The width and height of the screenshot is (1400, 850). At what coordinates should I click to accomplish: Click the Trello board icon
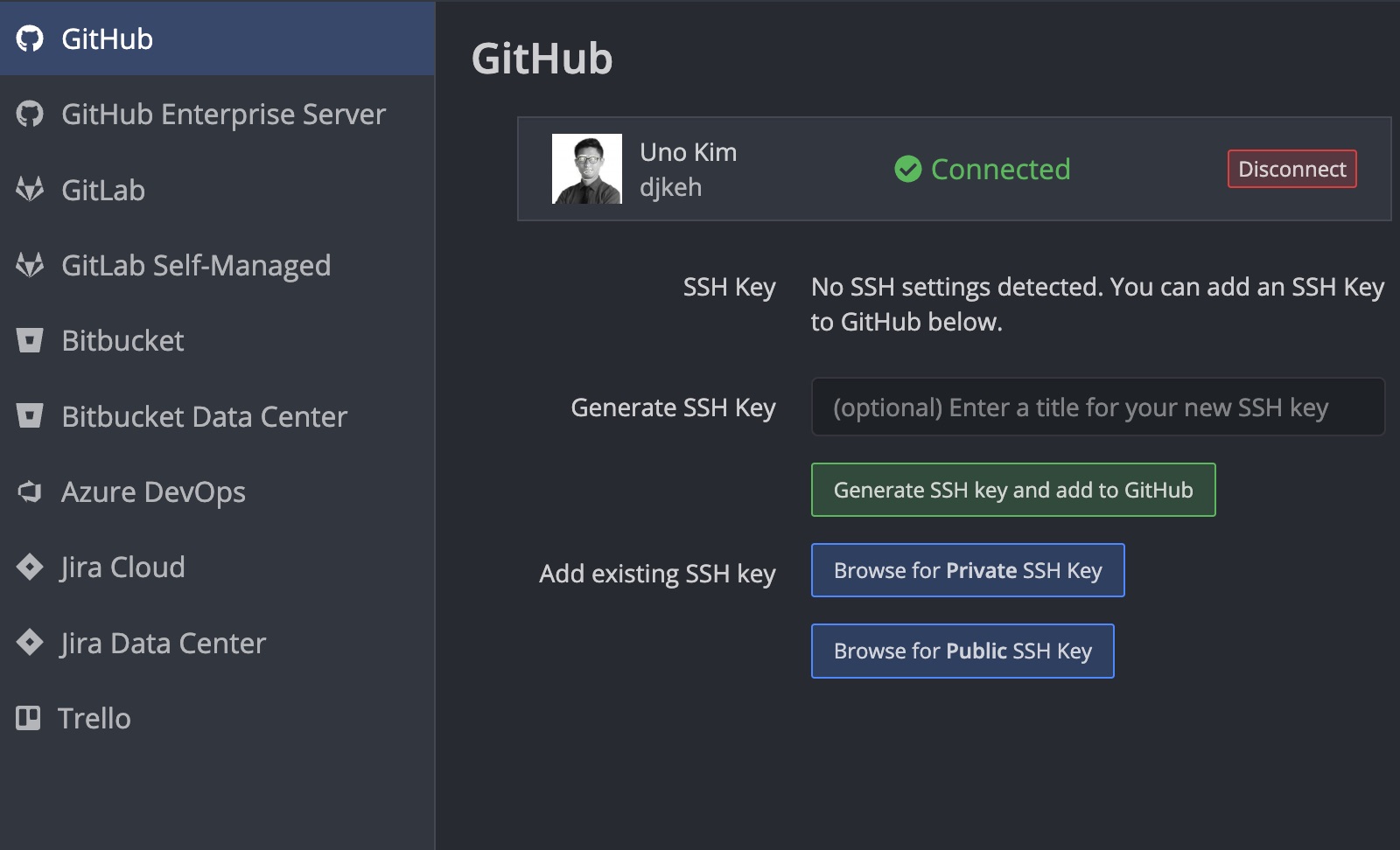pyautogui.click(x=28, y=718)
